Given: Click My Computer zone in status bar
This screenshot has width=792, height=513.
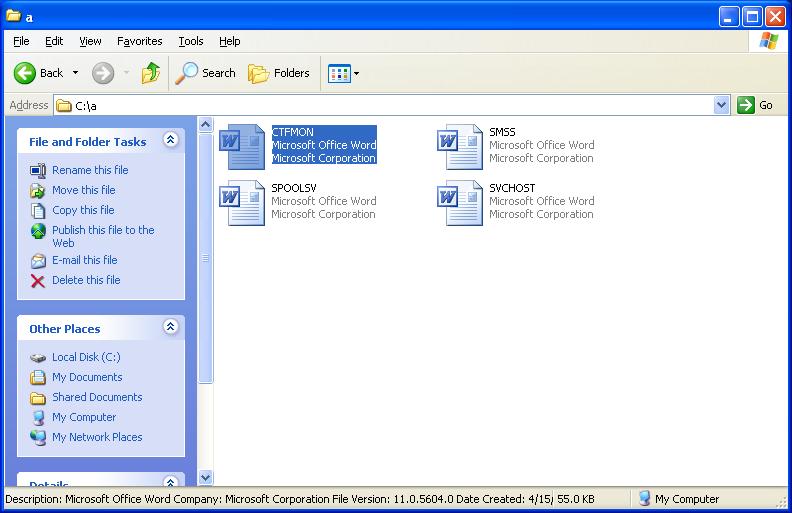Looking at the screenshot, I should coord(678,499).
